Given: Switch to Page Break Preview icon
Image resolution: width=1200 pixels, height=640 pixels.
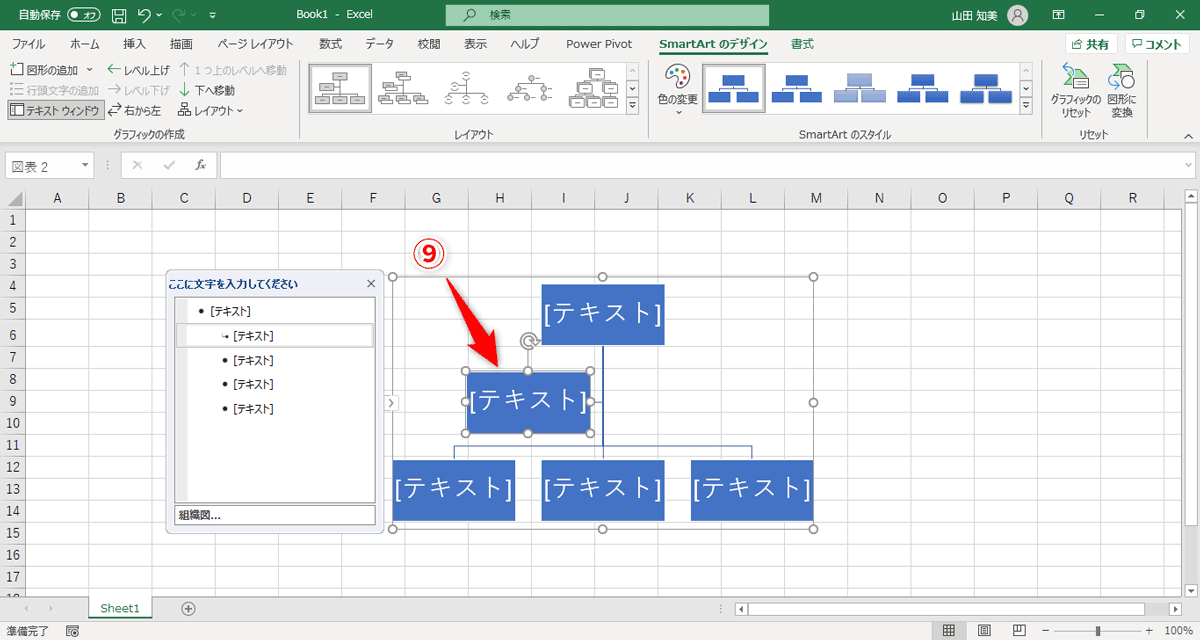Looking at the screenshot, I should point(1018,631).
